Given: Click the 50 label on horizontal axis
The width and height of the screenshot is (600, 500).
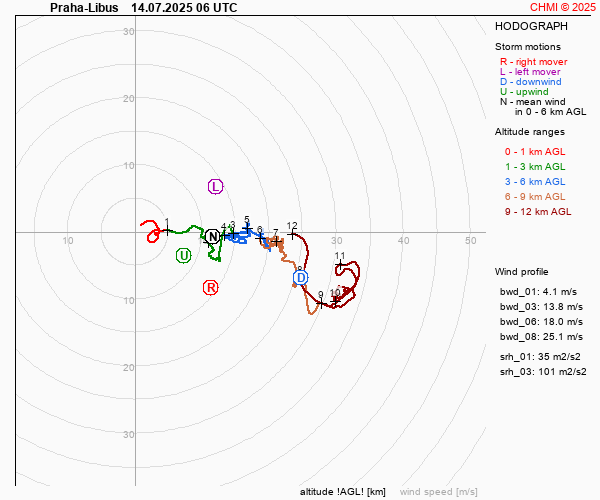Looking at the screenshot, I should pos(471,241).
